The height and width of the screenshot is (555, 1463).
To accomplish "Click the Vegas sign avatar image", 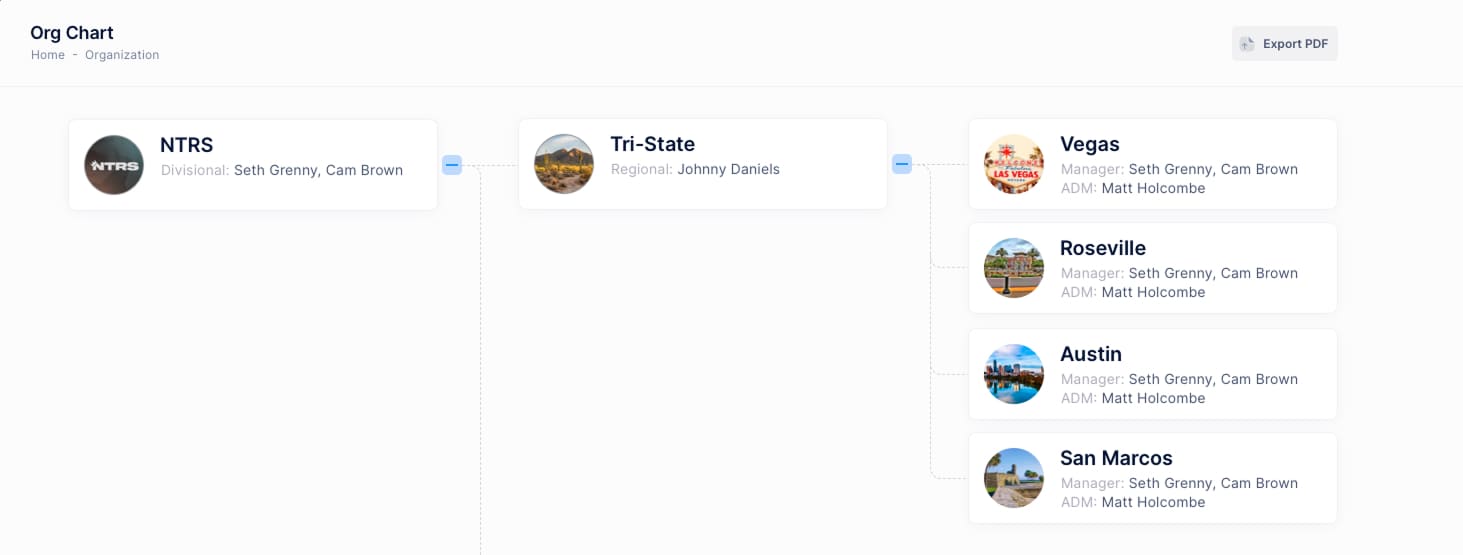I will 1014,164.
